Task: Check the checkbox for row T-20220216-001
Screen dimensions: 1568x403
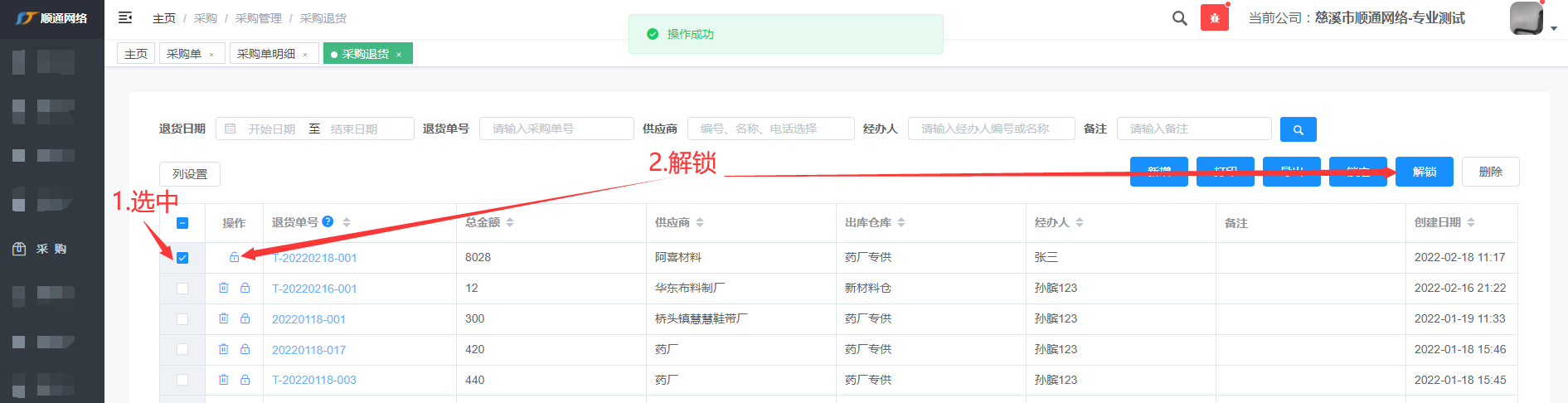Action: [x=182, y=289]
